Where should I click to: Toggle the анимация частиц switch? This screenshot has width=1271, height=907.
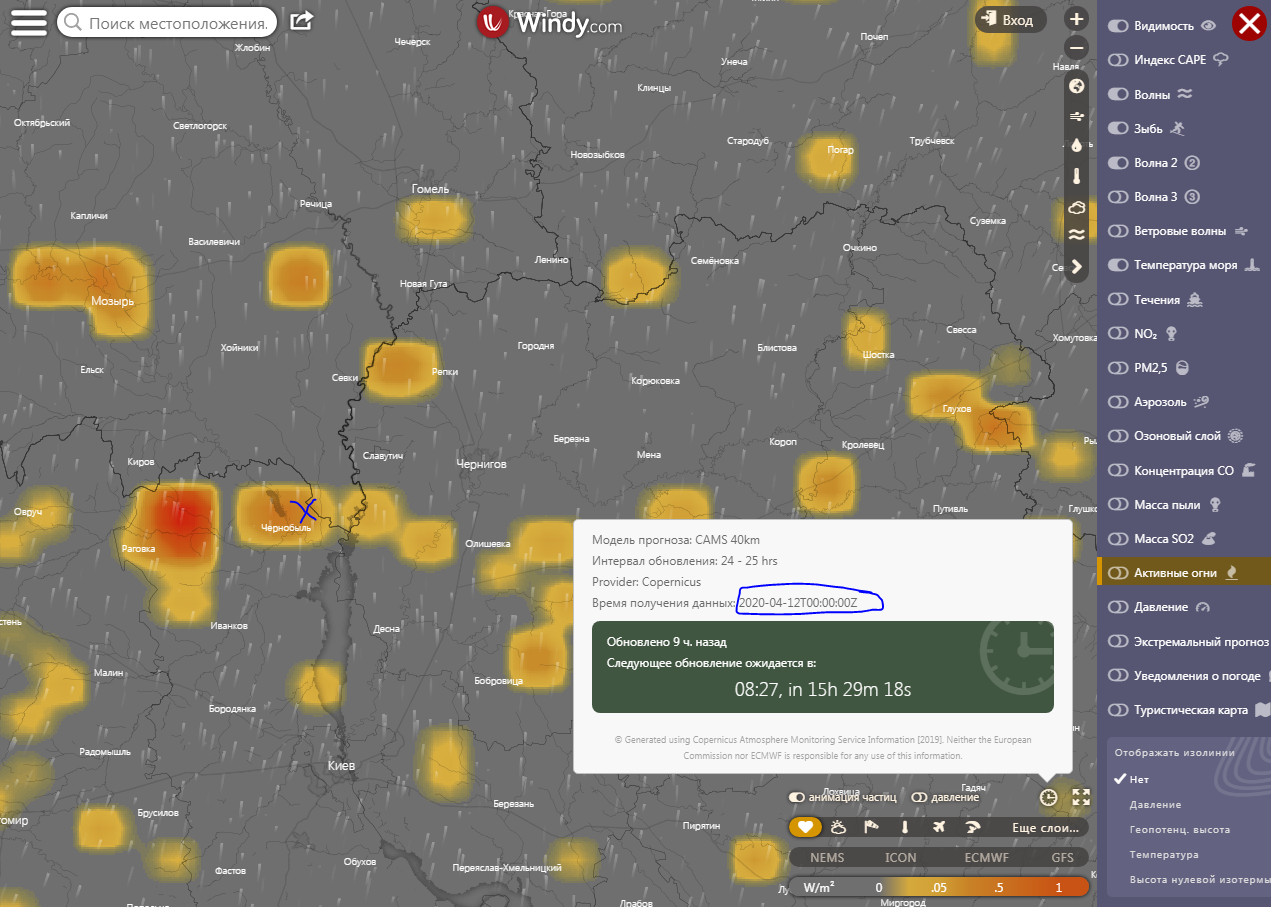tap(842, 797)
